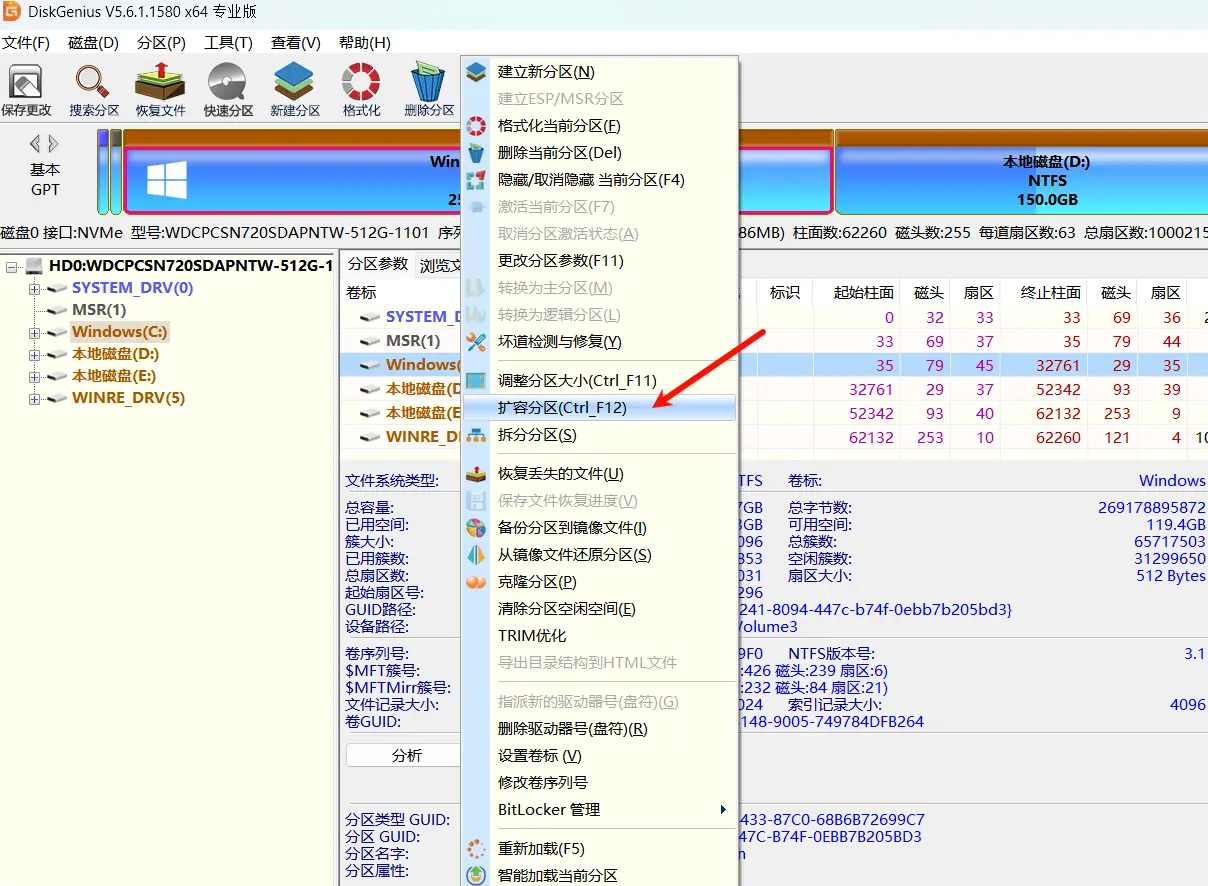Click the 备份分区到镜像文件 pie icon
The image size is (1208, 886).
tap(477, 528)
